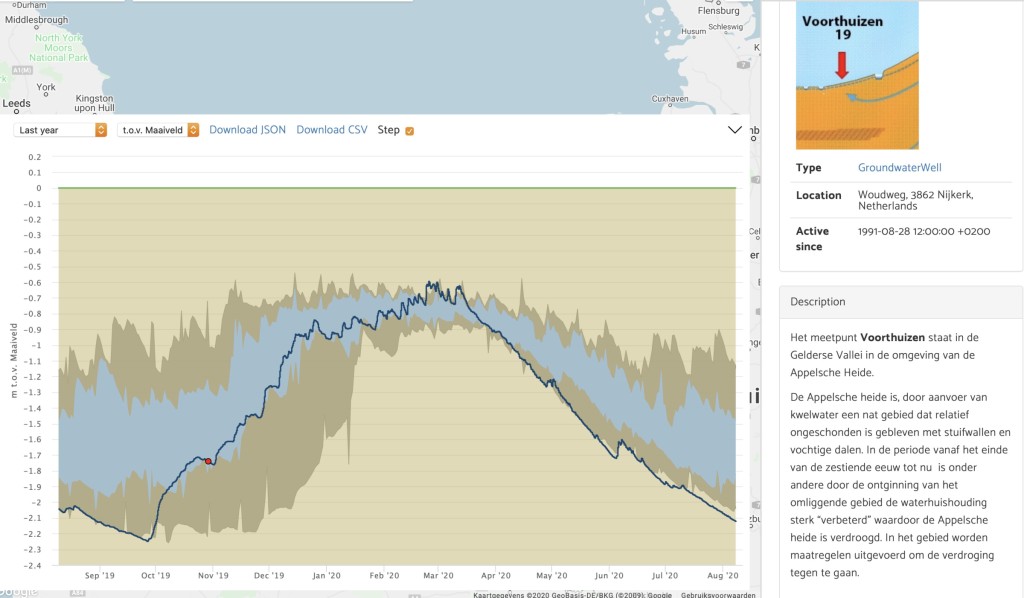This screenshot has height=598, width=1024.
Task: Click Middlesbrough label on the map
Action: [x=37, y=20]
